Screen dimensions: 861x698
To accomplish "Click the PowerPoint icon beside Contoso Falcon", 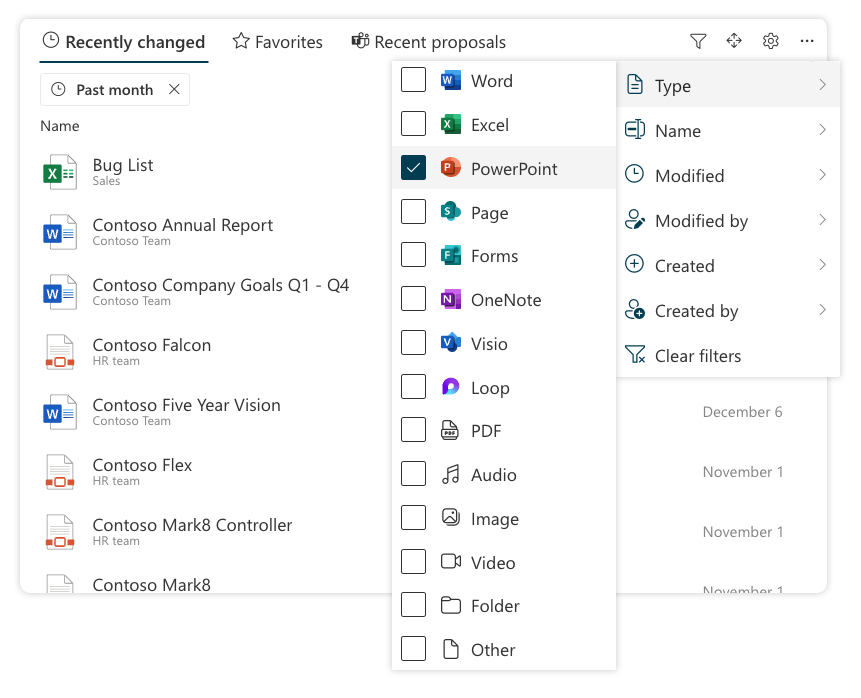I will (x=60, y=352).
